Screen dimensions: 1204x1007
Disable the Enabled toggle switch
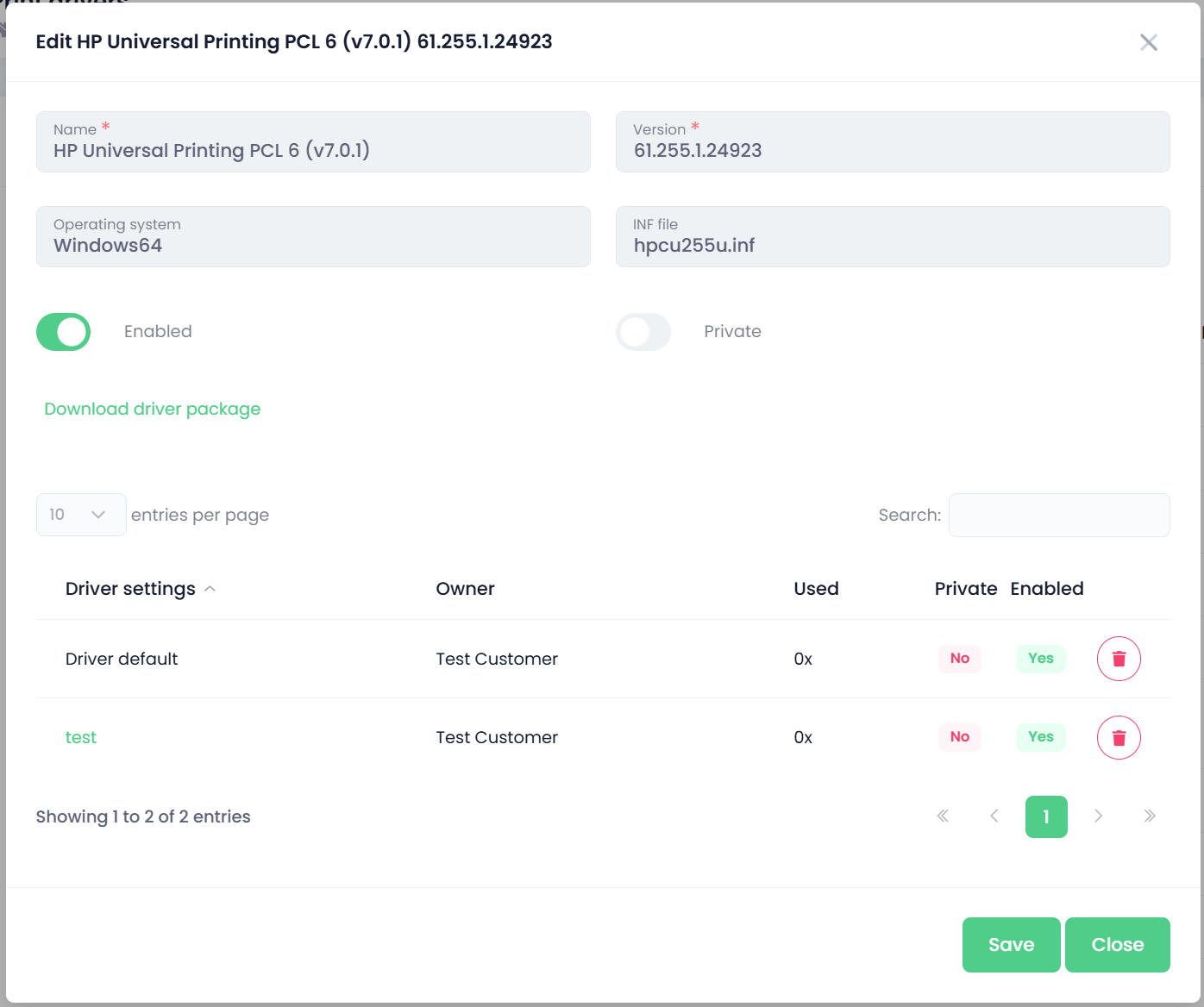tap(64, 332)
